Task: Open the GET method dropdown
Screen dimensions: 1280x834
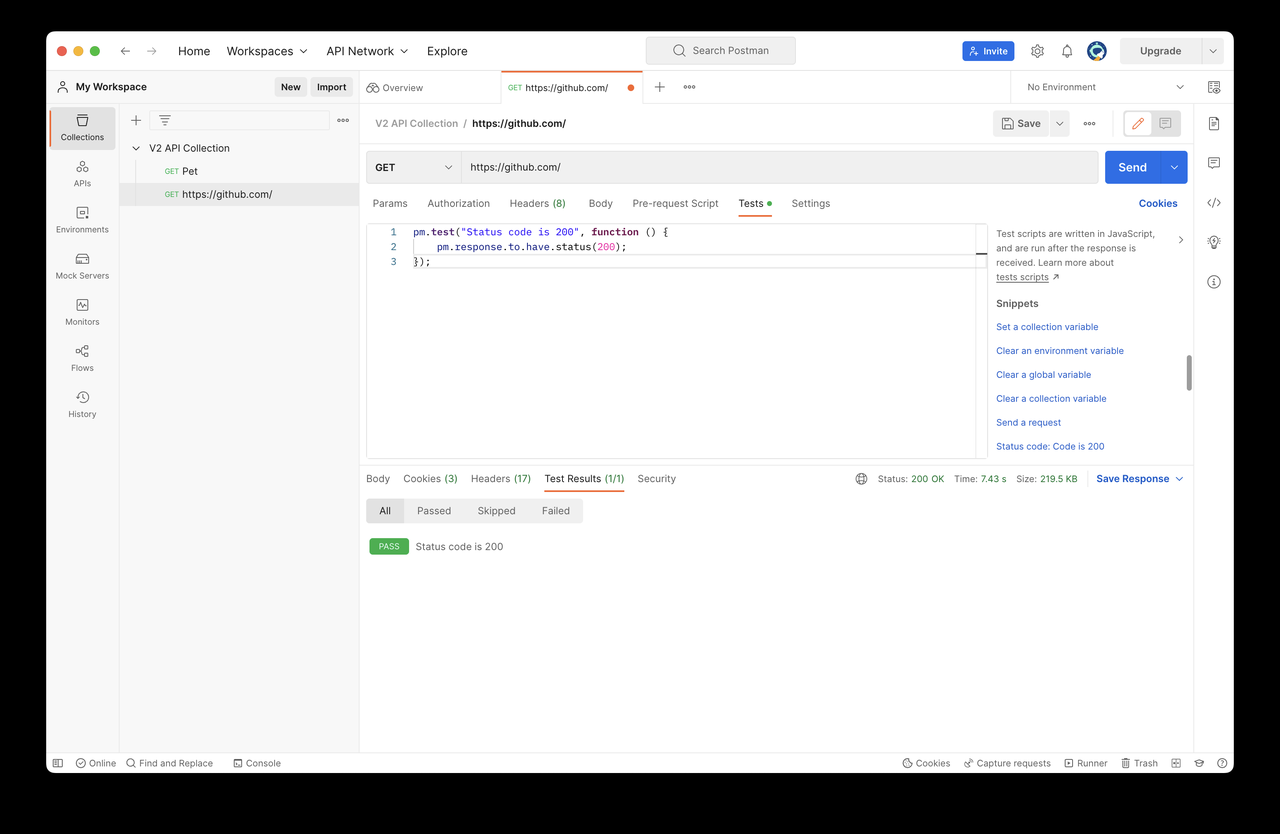Action: pyautogui.click(x=413, y=168)
